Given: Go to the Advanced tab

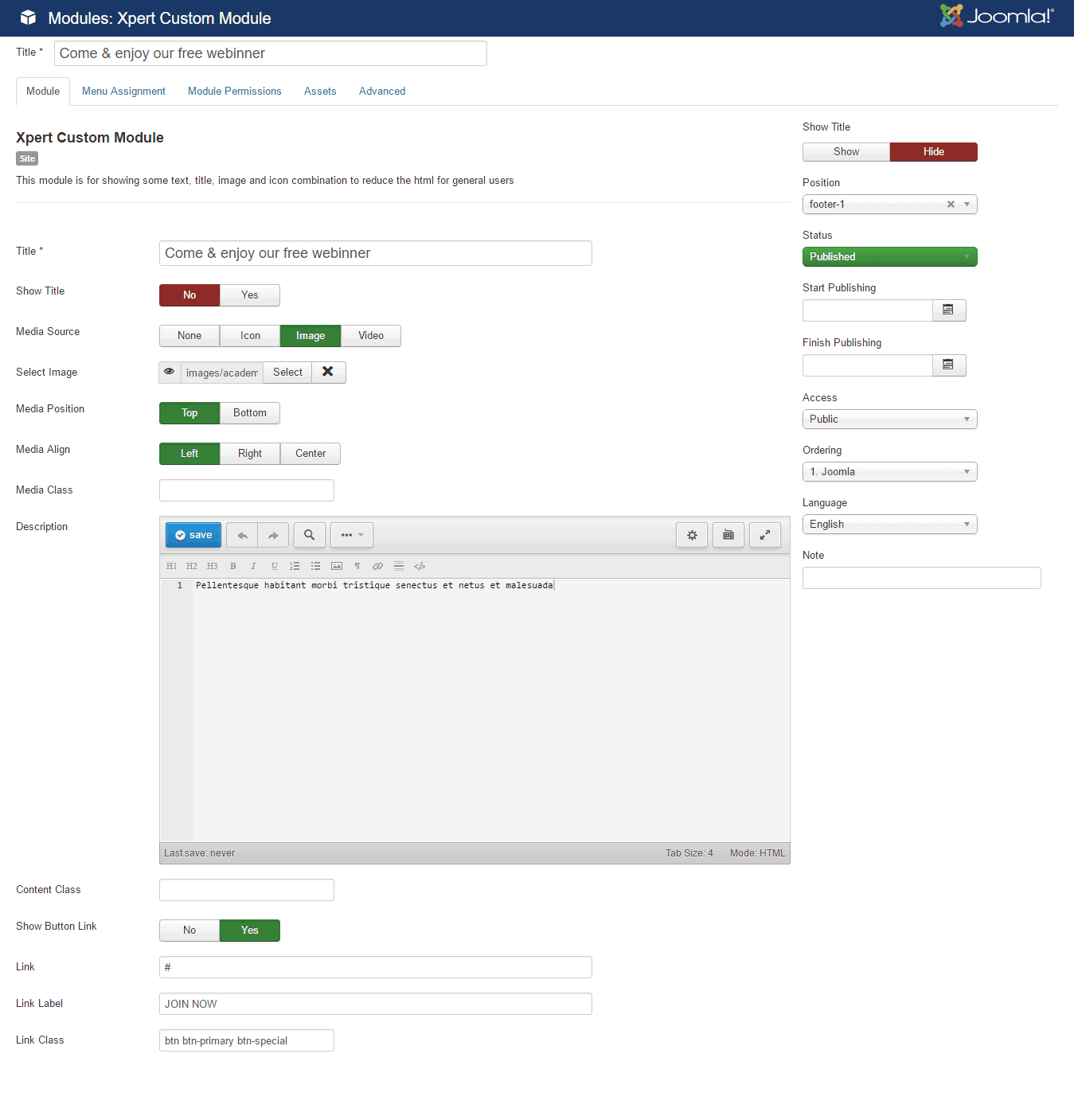Looking at the screenshot, I should click(382, 92).
